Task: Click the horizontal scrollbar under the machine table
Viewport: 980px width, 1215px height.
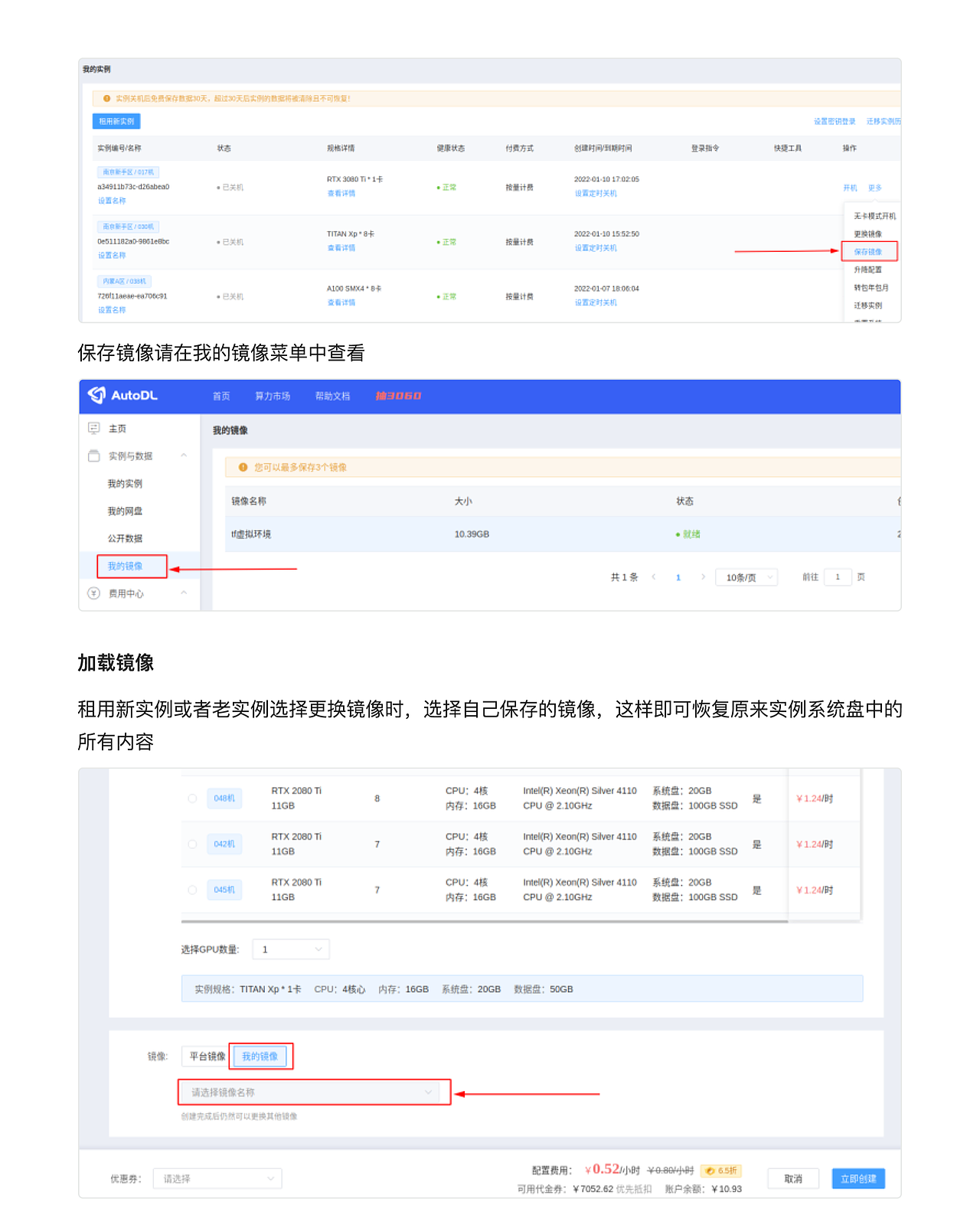Action: 485,922
